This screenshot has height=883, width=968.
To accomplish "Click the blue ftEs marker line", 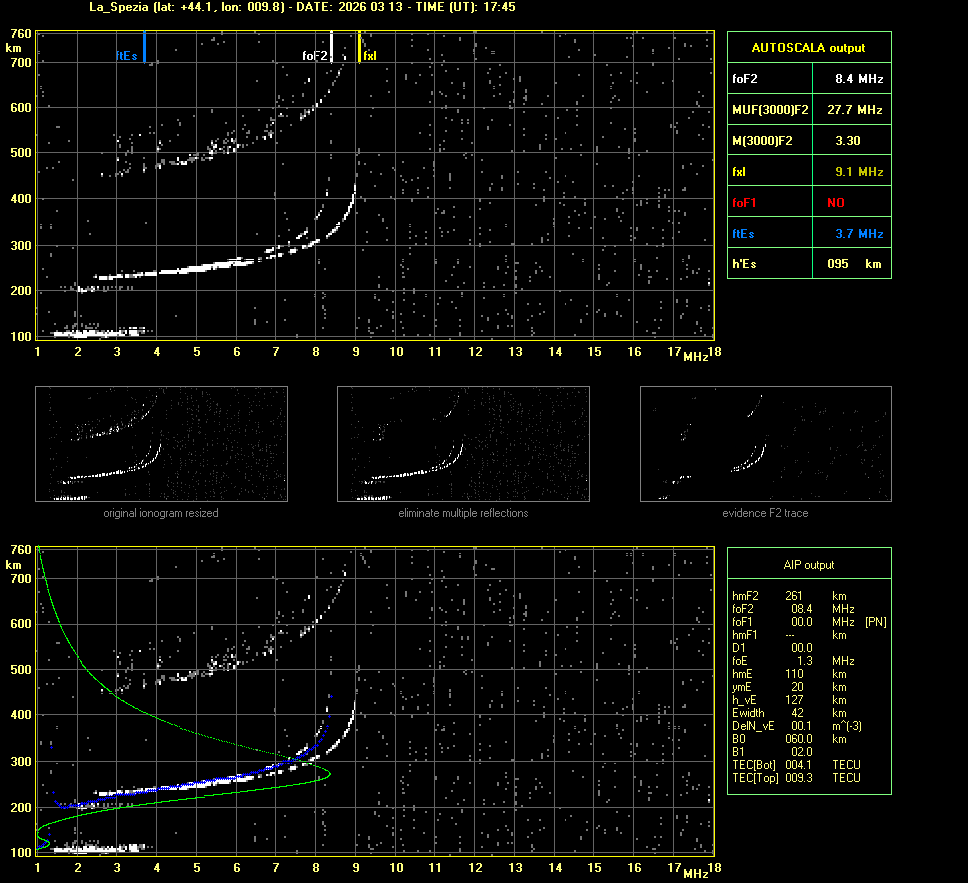I will pos(145,47).
